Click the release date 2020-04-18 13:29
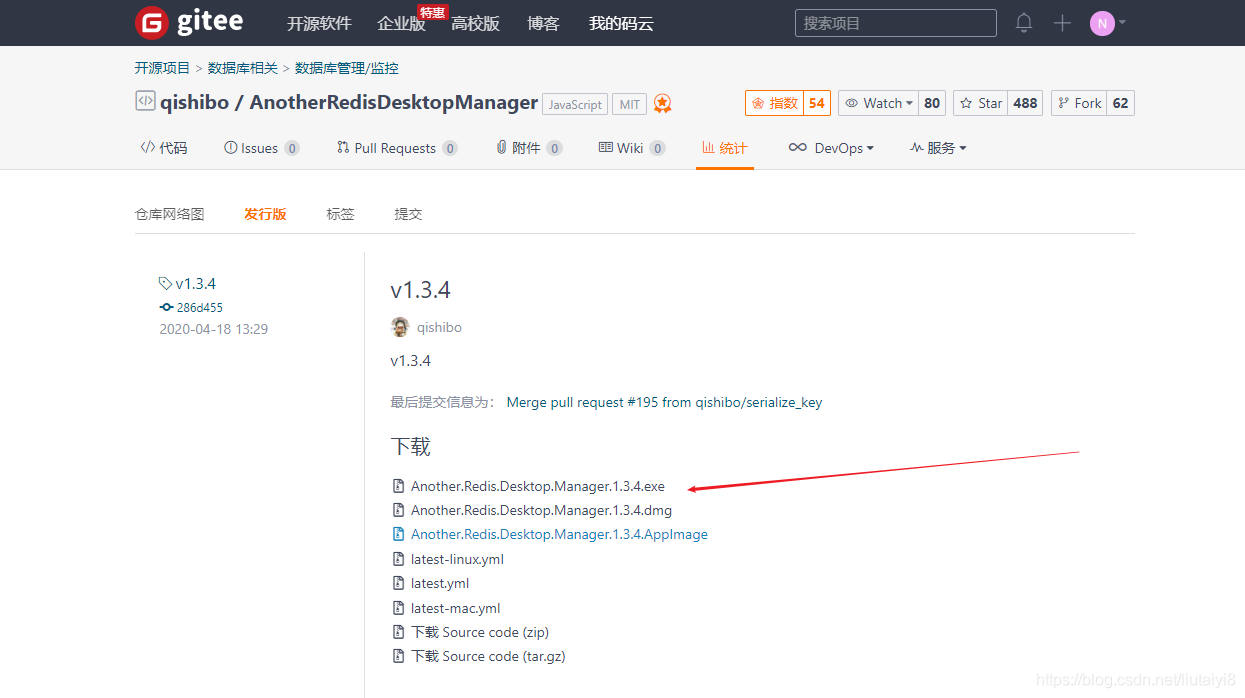This screenshot has width=1245, height=698. point(214,329)
